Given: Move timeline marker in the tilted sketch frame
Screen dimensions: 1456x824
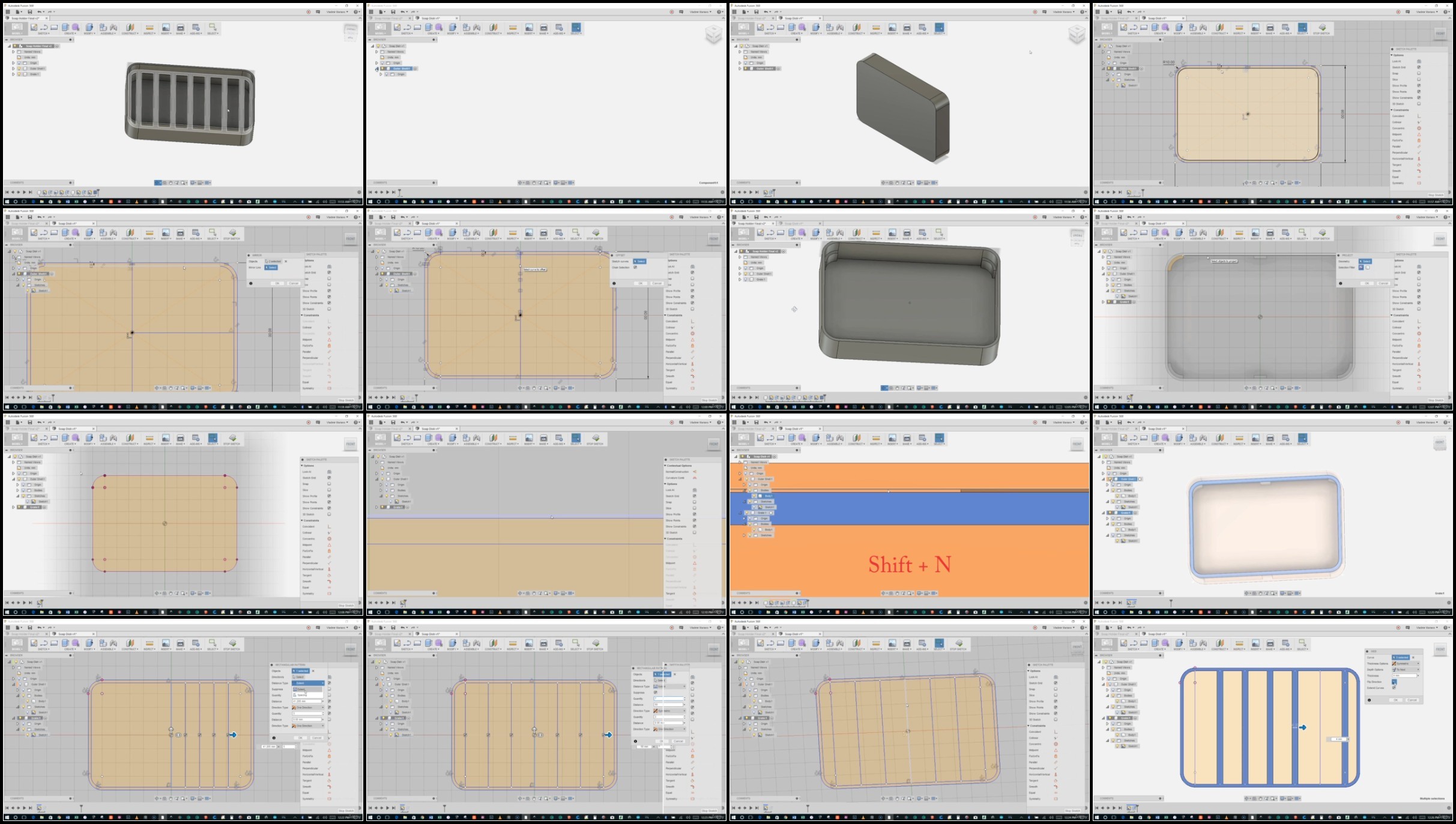Looking at the screenshot, I should click(x=808, y=808).
